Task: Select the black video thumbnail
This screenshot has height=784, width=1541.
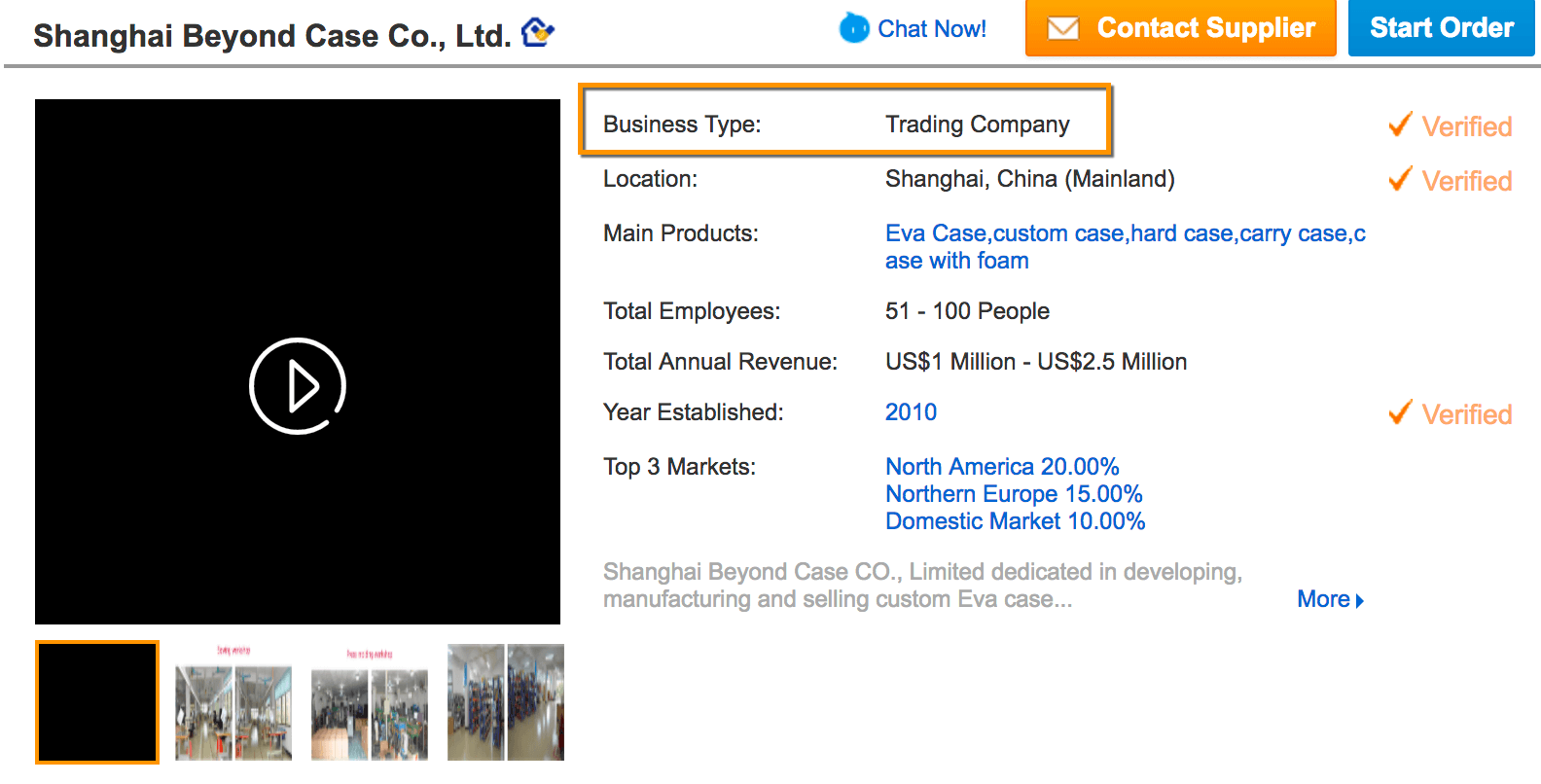Action: [97, 702]
